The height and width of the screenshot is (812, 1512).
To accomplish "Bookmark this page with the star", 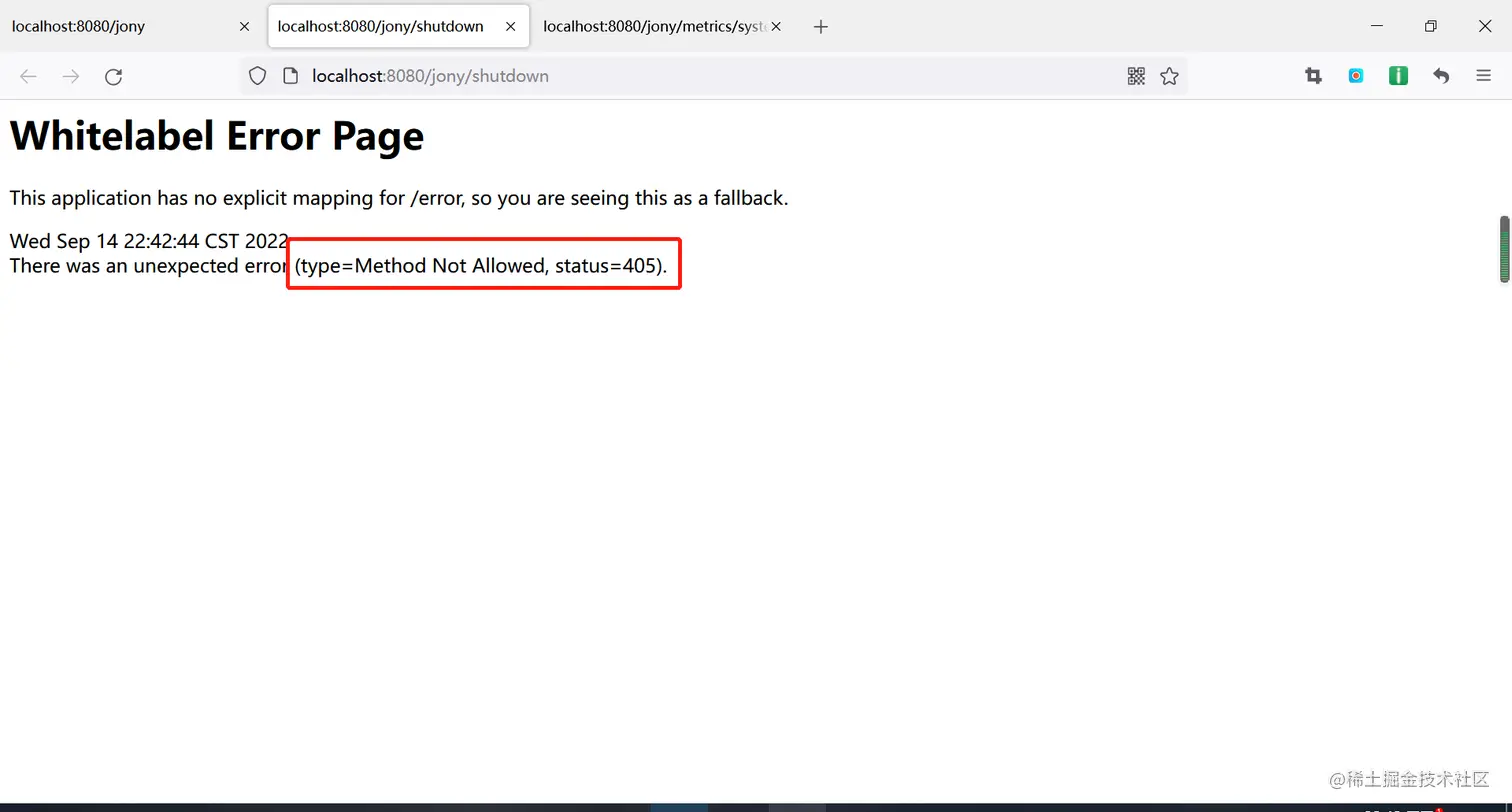I will click(1169, 76).
